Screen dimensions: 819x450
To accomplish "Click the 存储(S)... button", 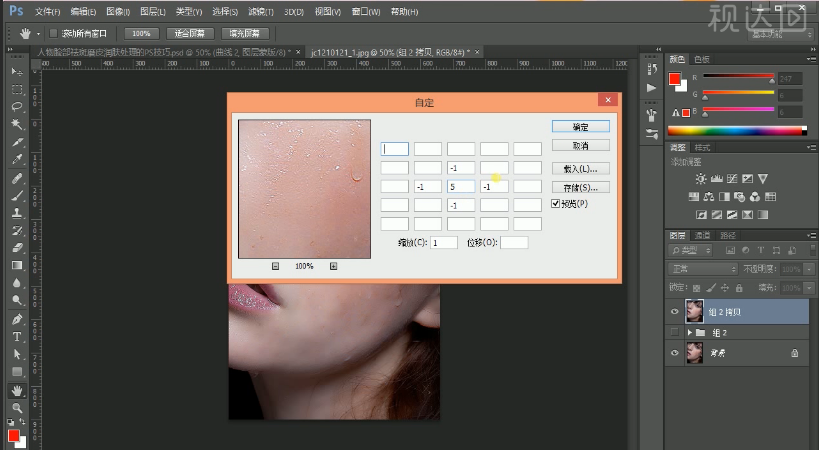I will (x=580, y=187).
